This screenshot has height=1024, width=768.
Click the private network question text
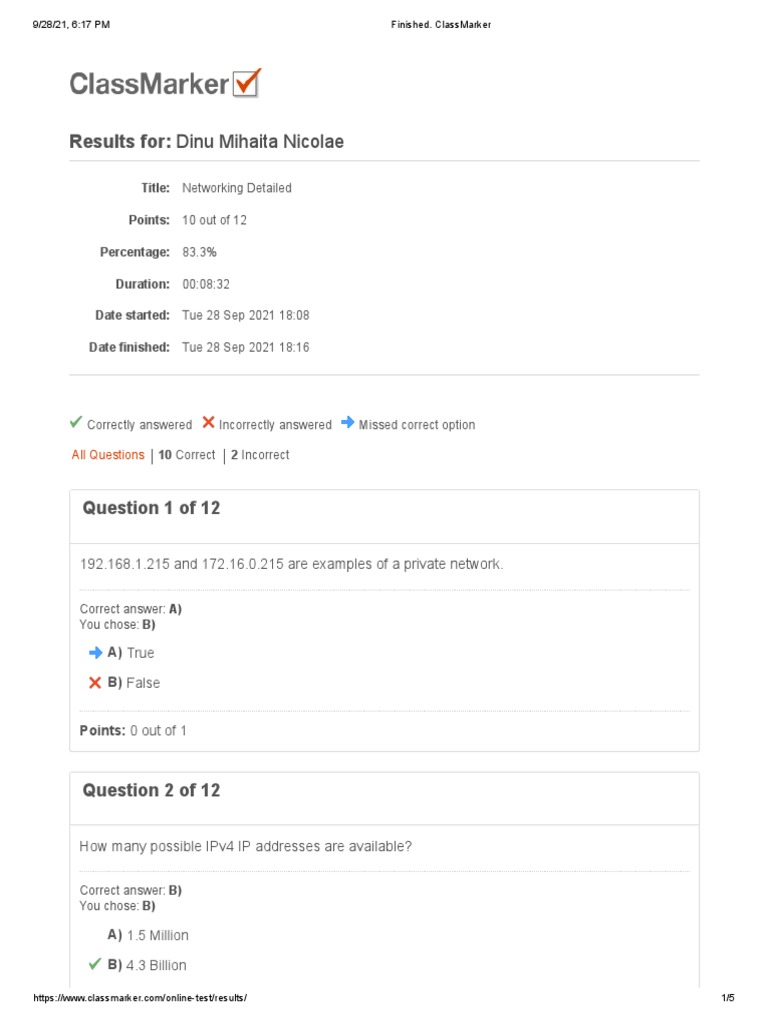[x=291, y=564]
